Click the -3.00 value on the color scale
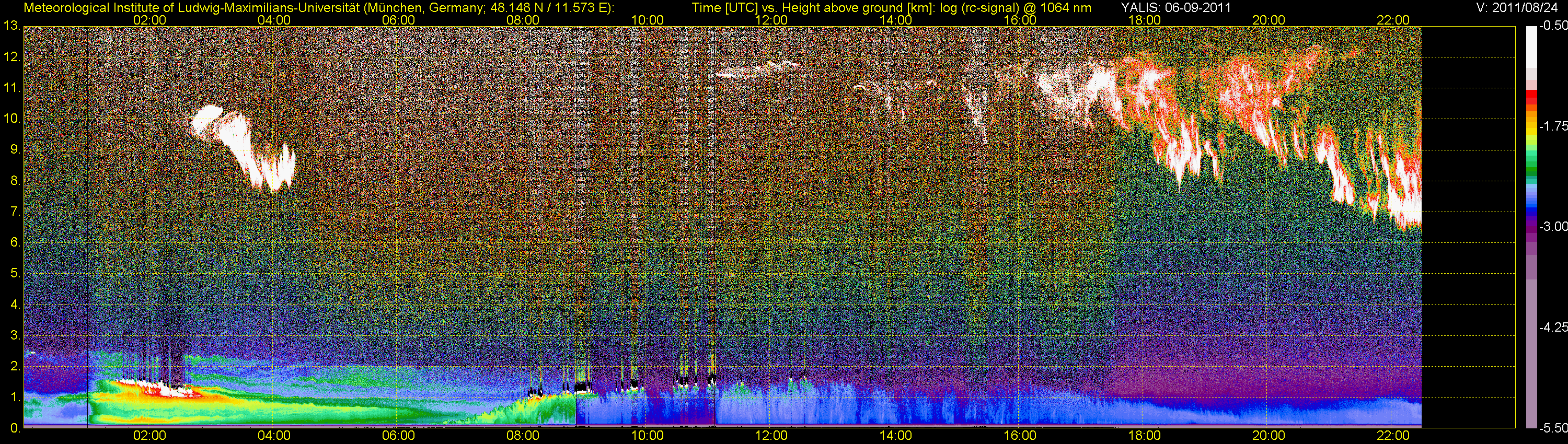Screen dimensions: 1568x444 click(1553, 226)
